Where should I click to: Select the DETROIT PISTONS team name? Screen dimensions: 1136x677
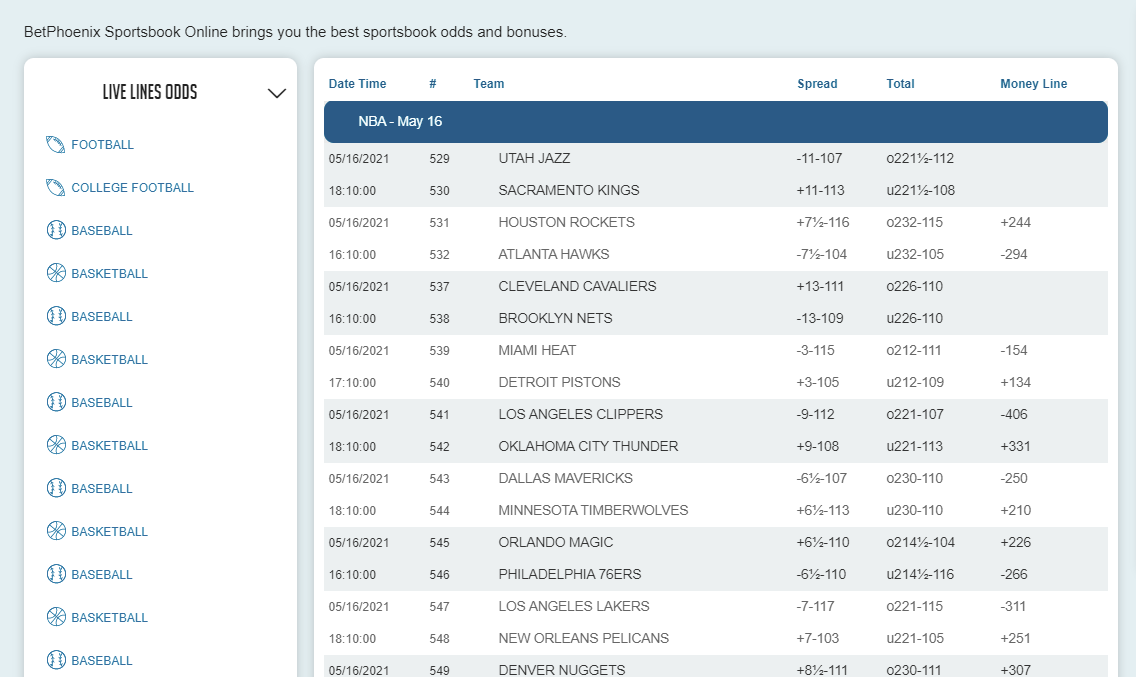(x=559, y=382)
